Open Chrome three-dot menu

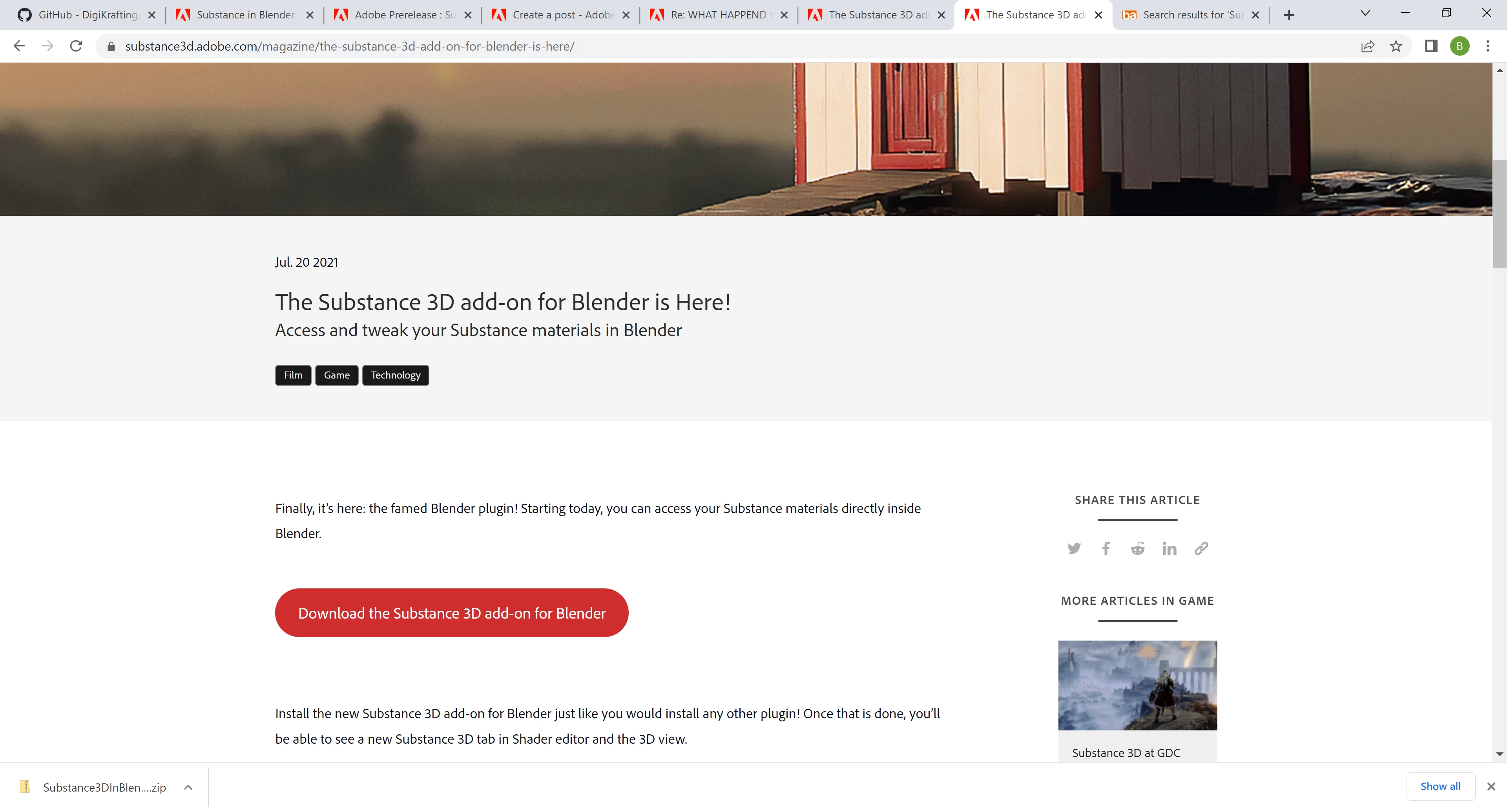[1488, 46]
